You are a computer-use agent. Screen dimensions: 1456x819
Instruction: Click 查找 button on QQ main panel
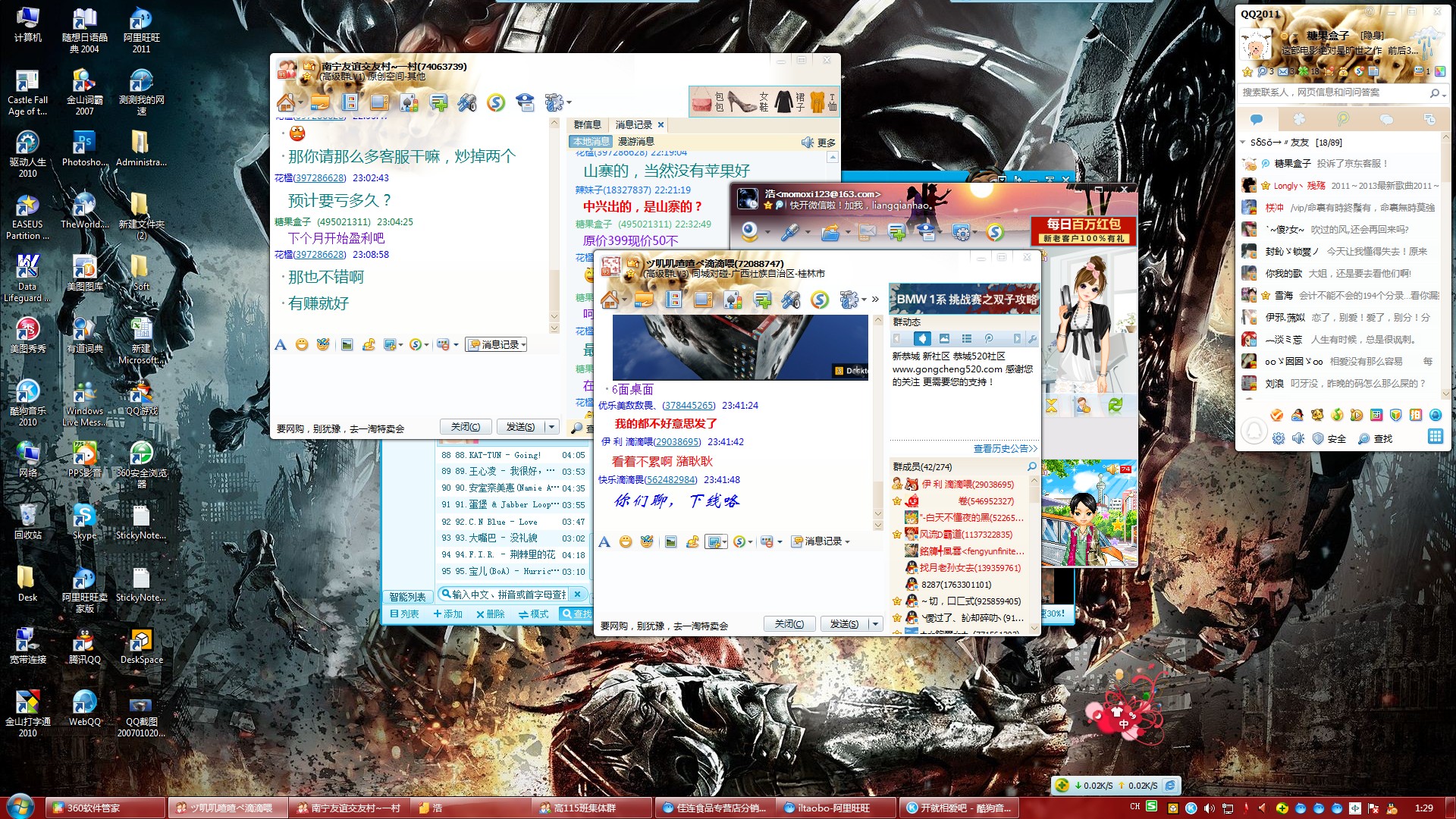(x=1376, y=438)
